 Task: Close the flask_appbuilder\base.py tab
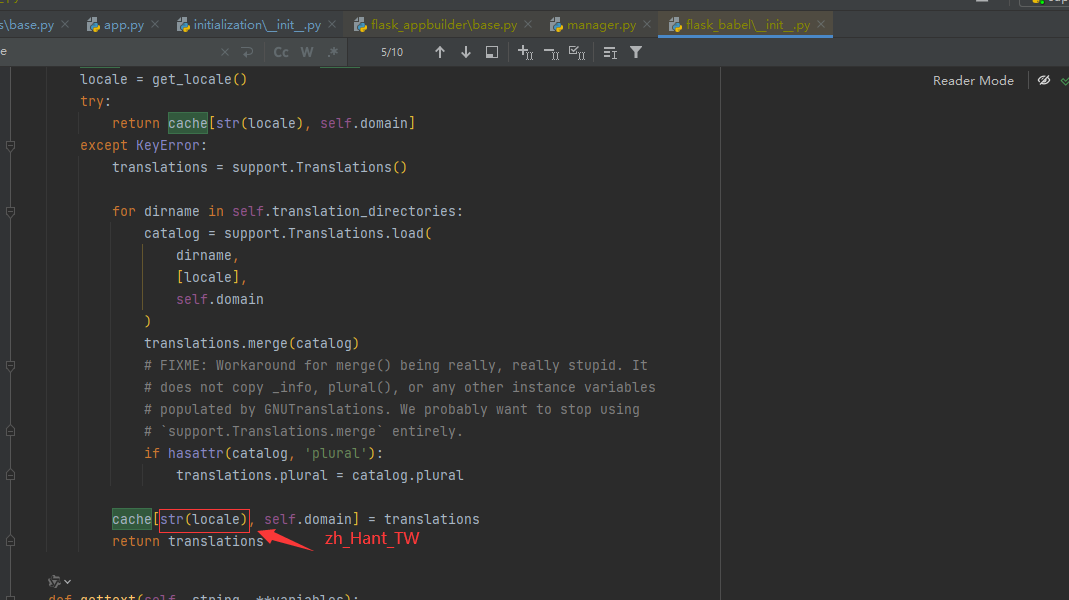(528, 25)
